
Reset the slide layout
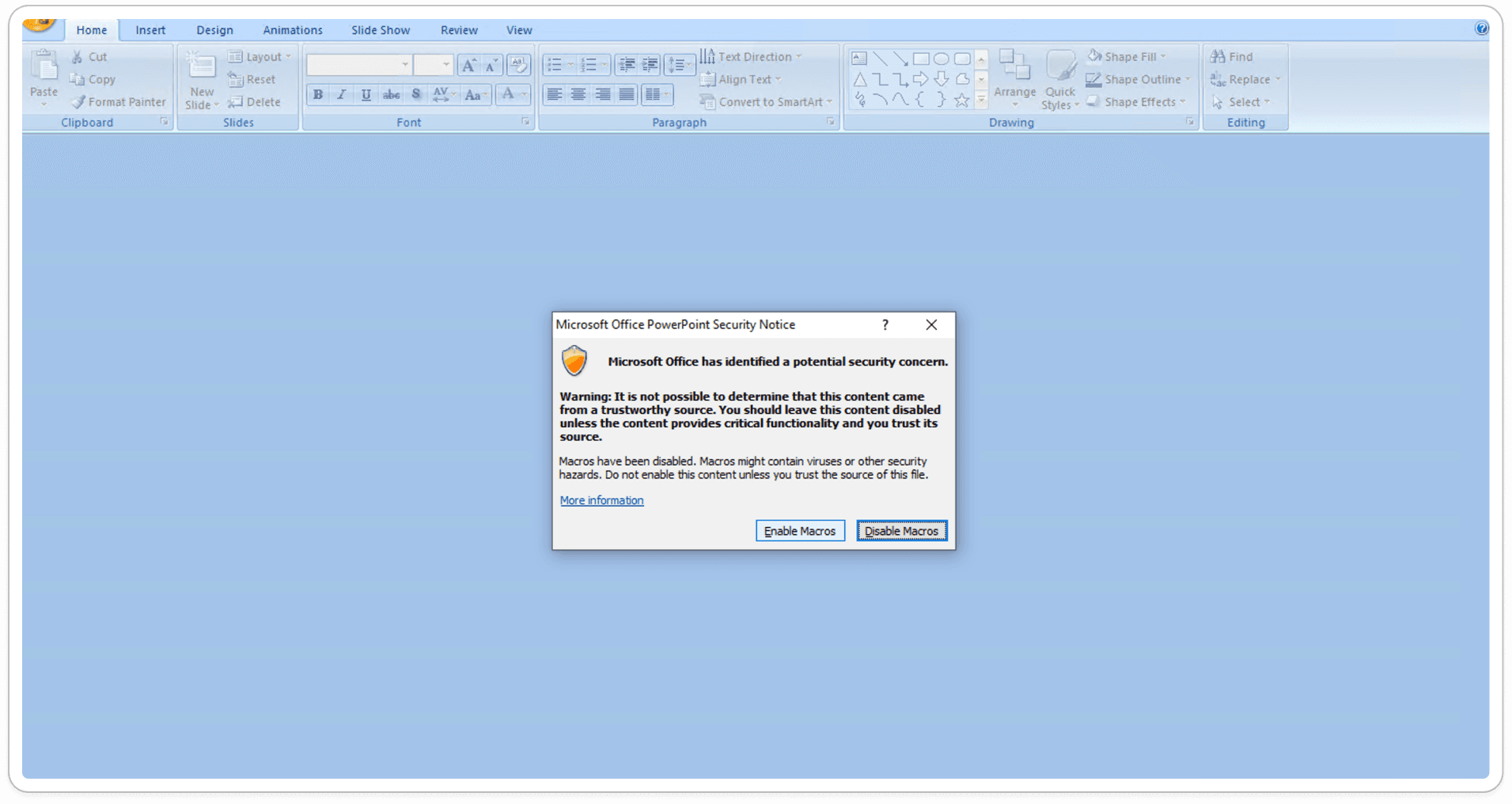click(x=252, y=79)
